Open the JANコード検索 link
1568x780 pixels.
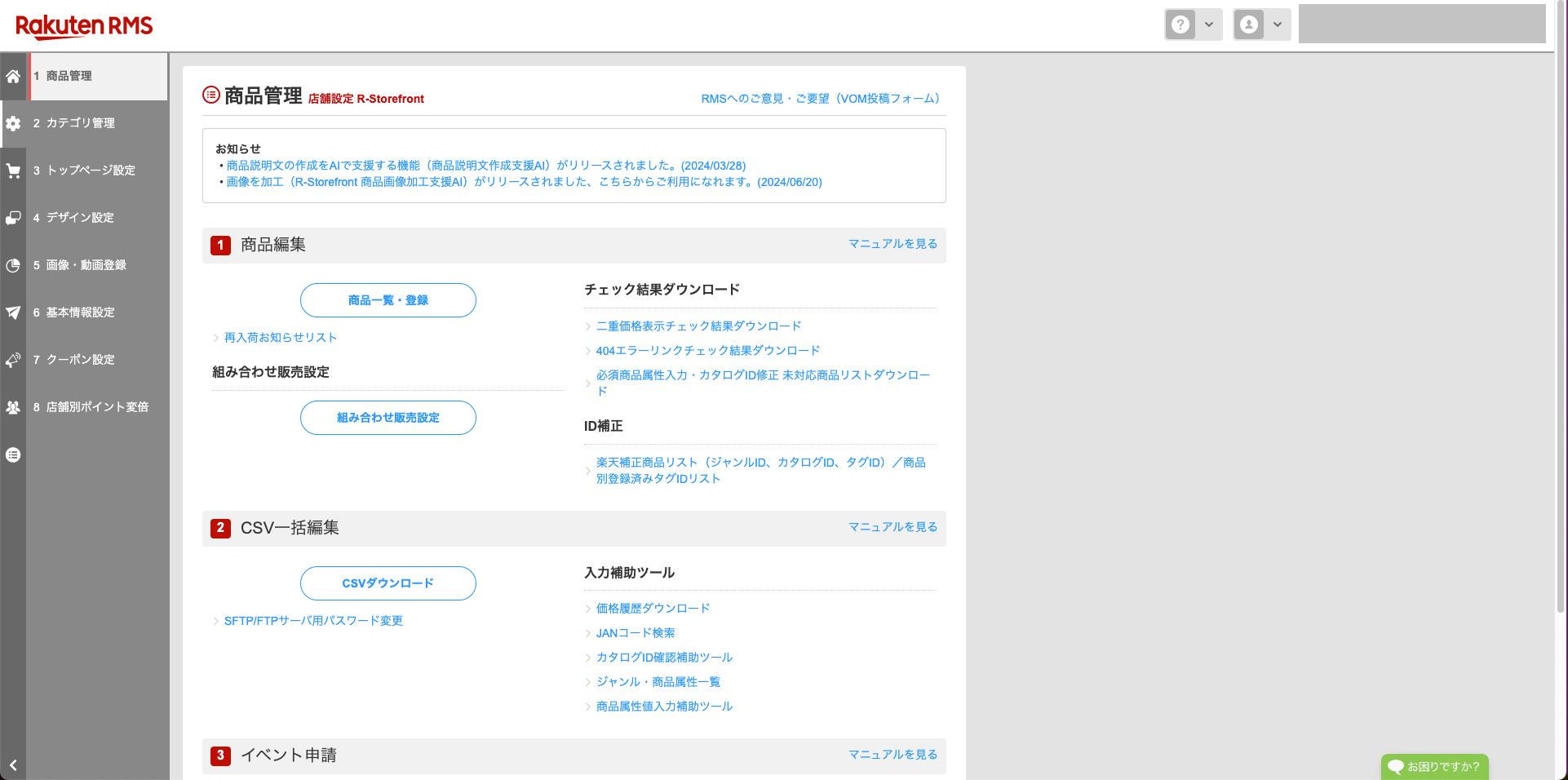coord(636,632)
